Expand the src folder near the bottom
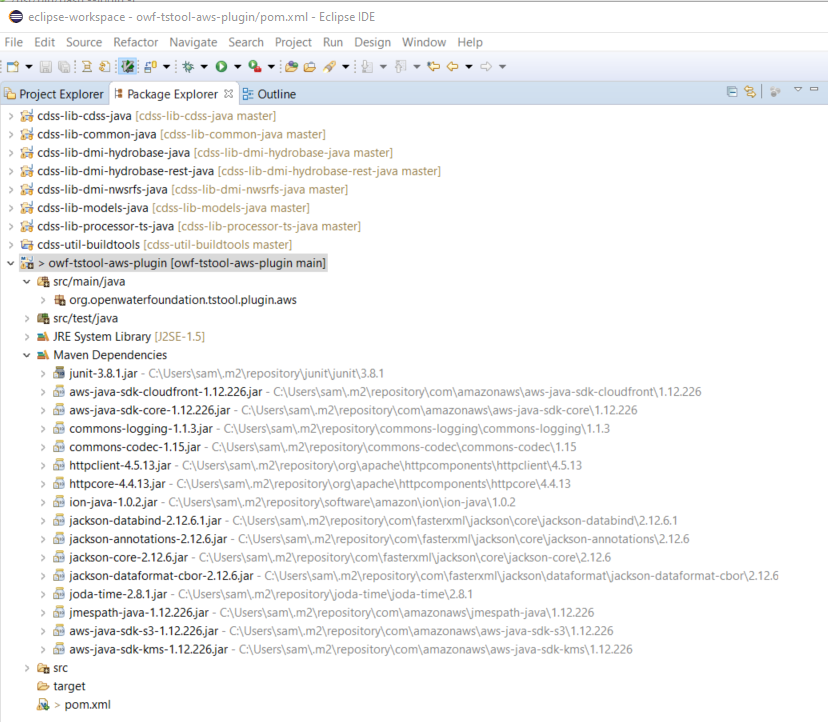The image size is (828, 722). click(27, 668)
